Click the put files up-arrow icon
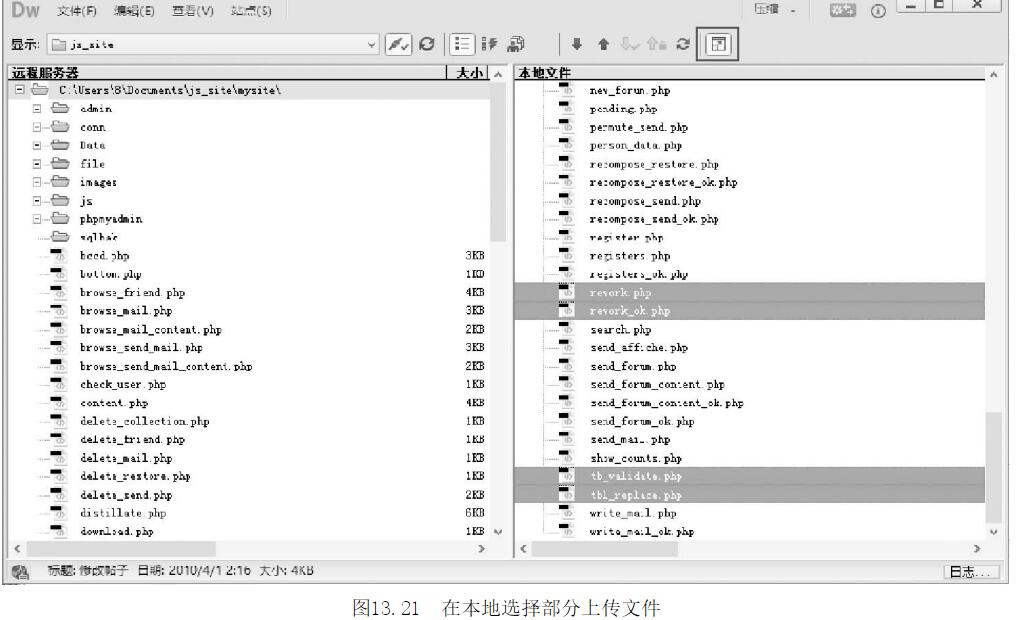This screenshot has height=620, width=1016. point(601,44)
